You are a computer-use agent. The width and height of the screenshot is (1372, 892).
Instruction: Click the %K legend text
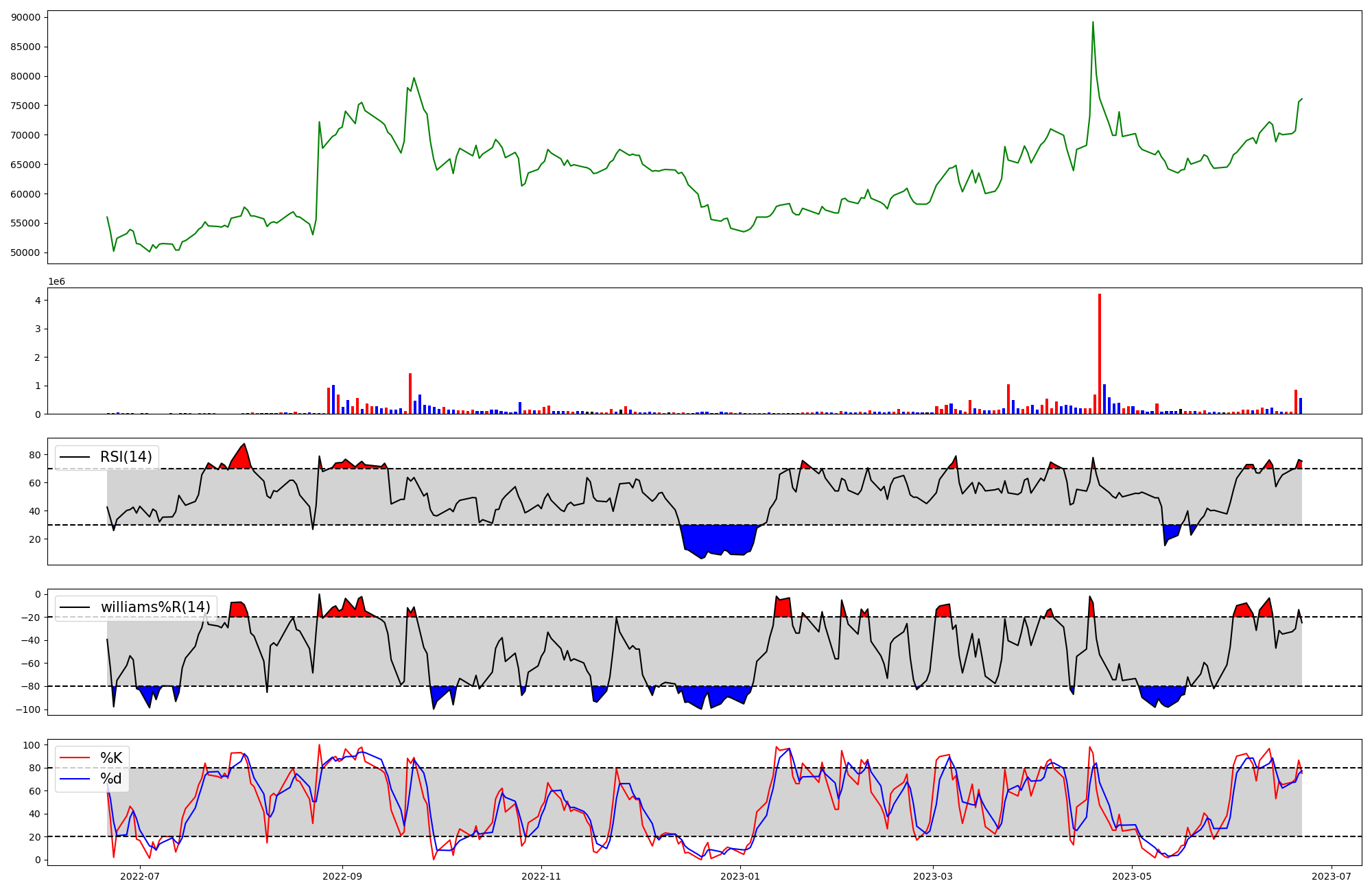click(x=111, y=758)
